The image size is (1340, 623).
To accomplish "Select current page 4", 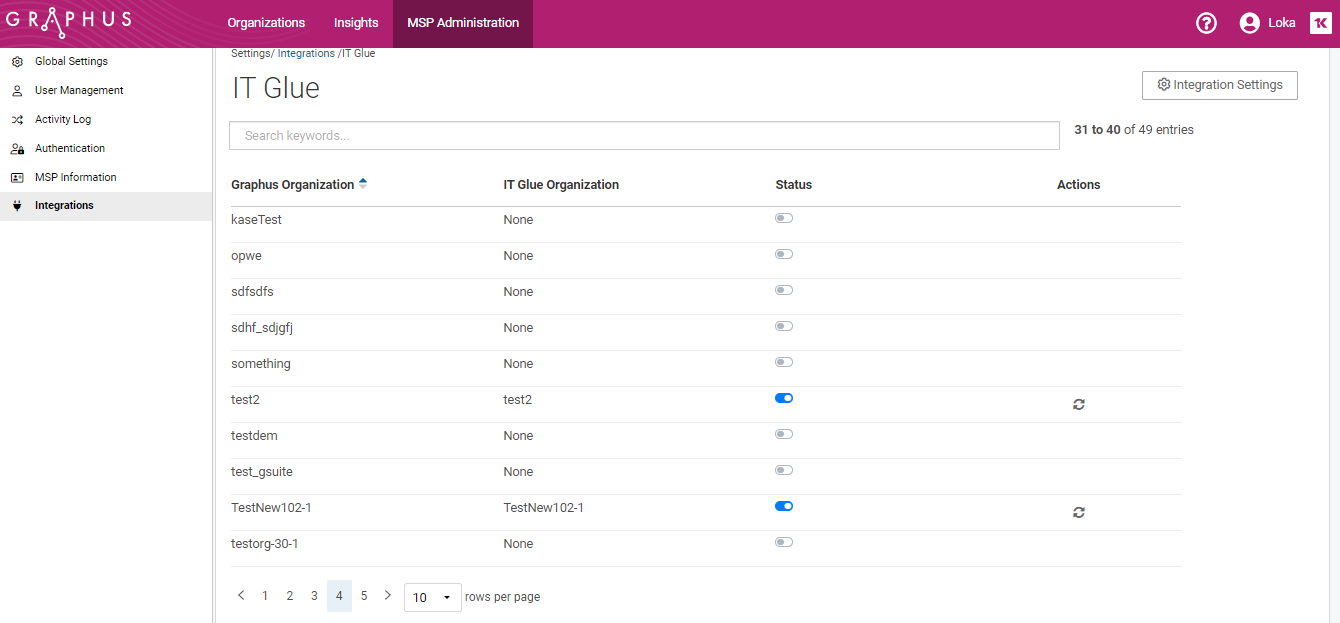I will (339, 596).
